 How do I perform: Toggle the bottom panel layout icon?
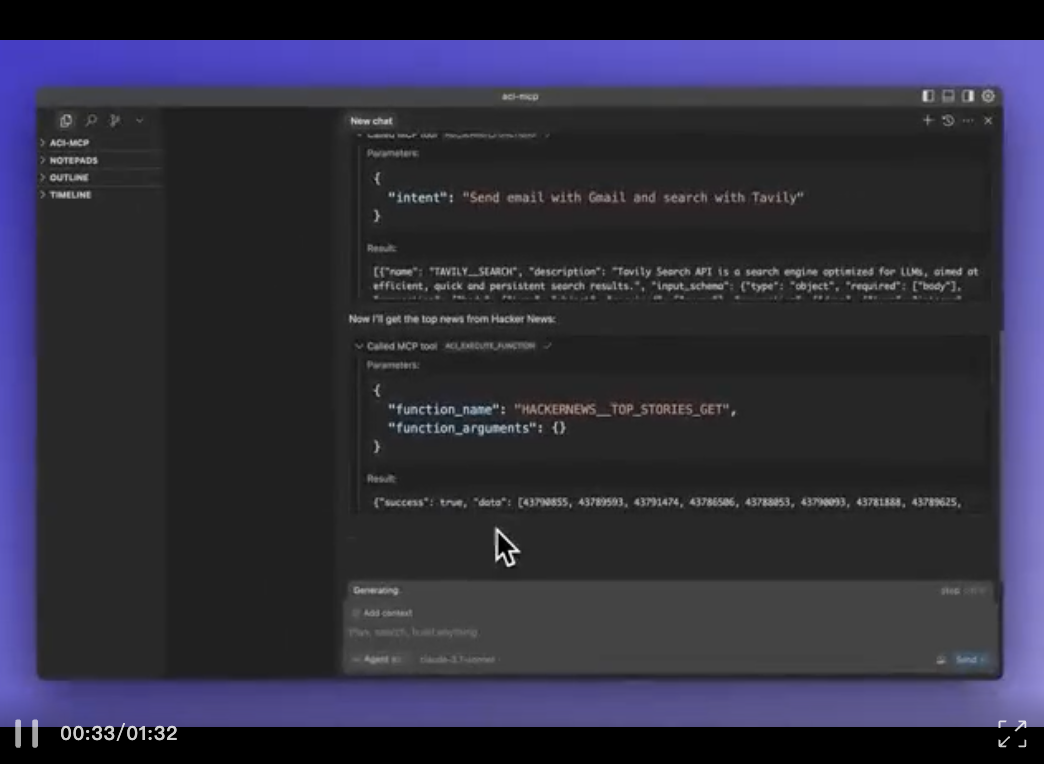(x=948, y=96)
